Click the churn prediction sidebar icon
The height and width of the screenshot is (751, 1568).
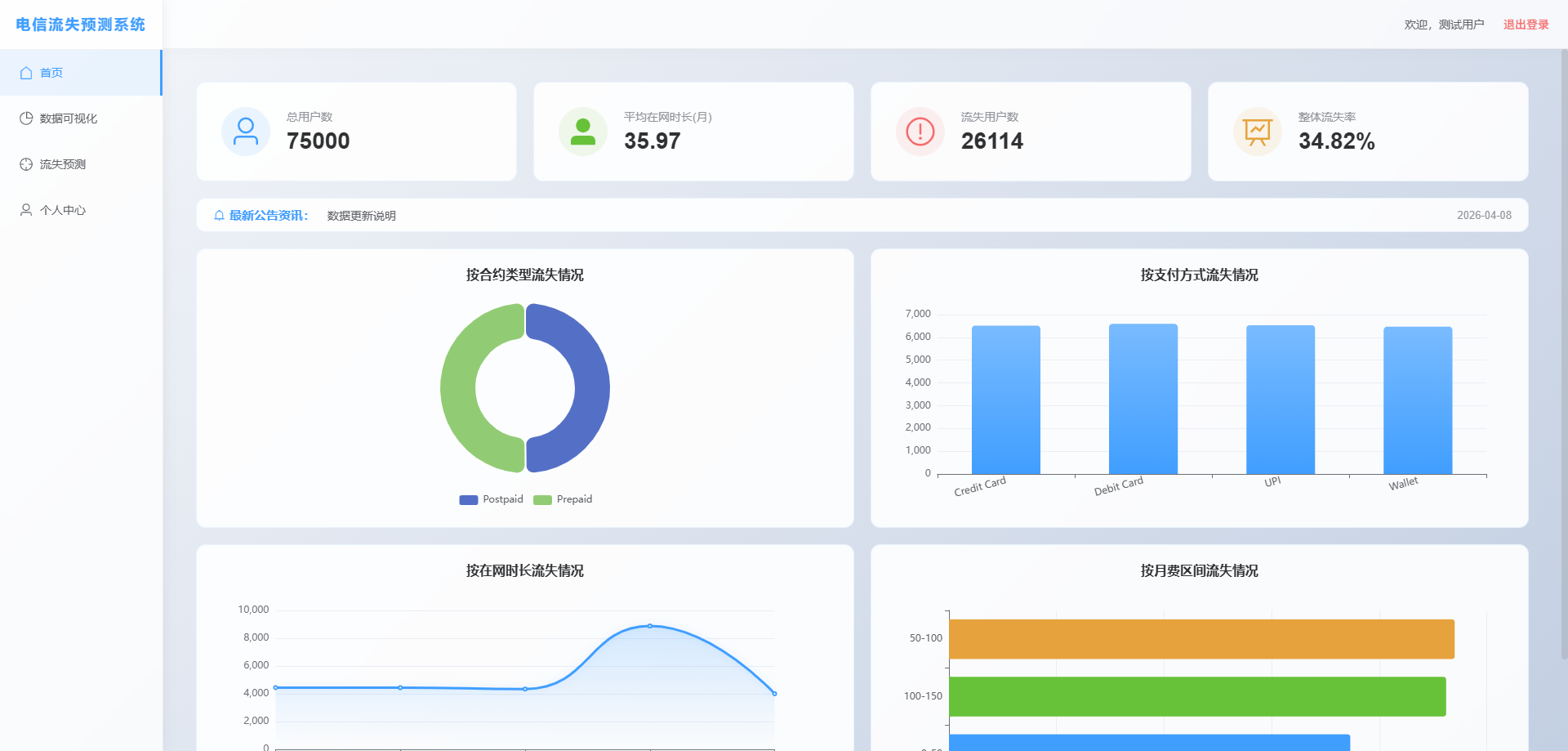[26, 164]
